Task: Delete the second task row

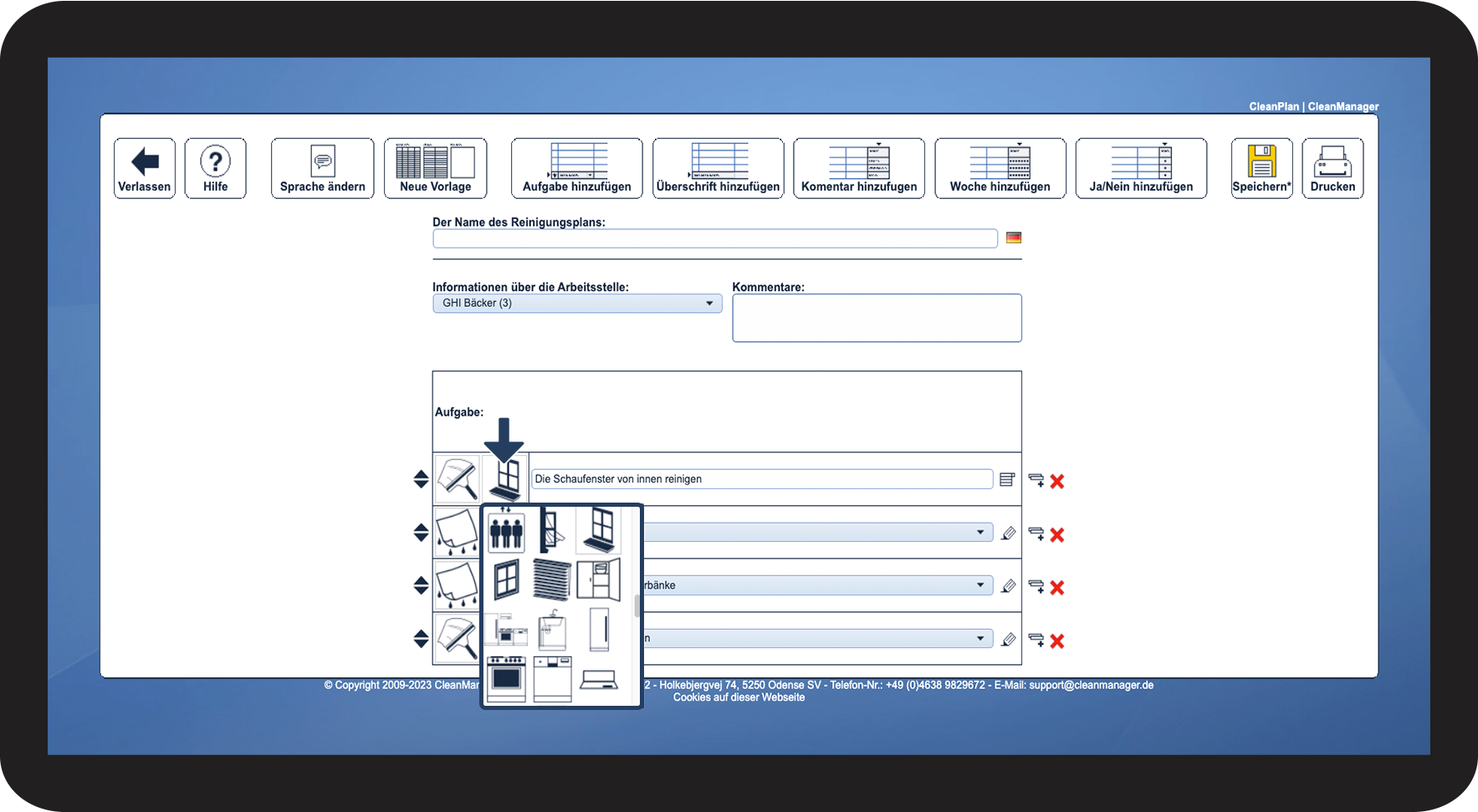Action: point(1057,534)
